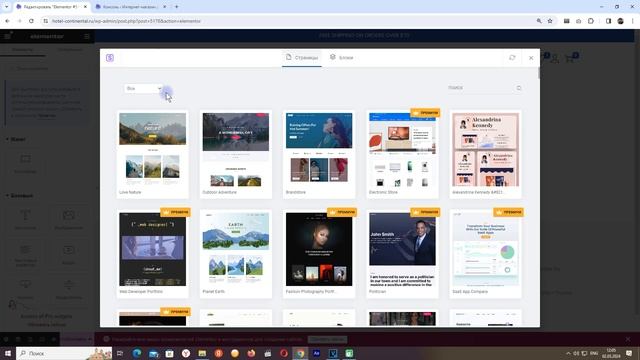
Task: Open Task View on the taskbar
Action: (120, 353)
